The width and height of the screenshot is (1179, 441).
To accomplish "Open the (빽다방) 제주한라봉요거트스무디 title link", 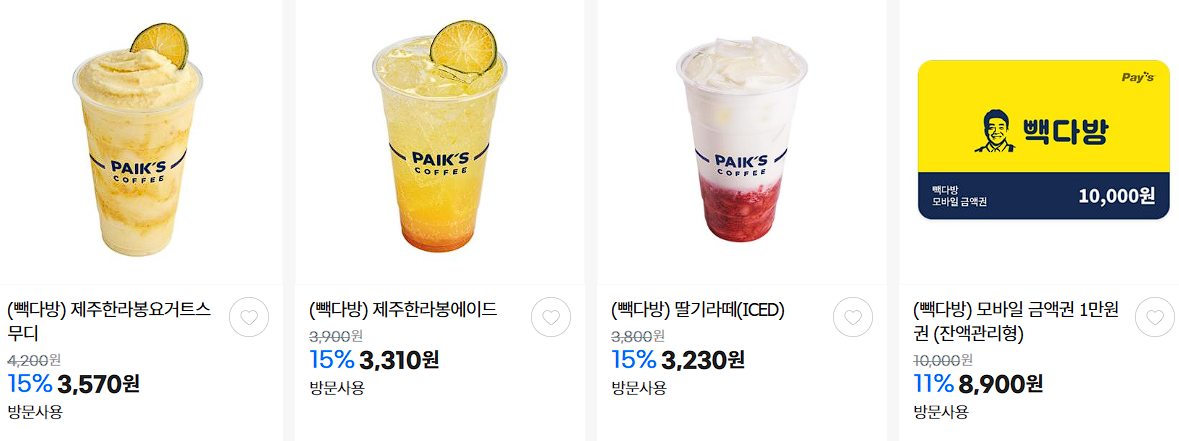I will click(110, 321).
